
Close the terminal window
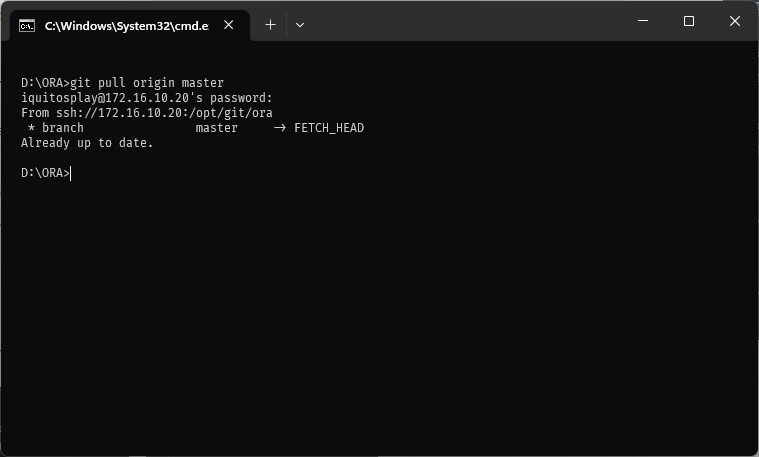[735, 21]
